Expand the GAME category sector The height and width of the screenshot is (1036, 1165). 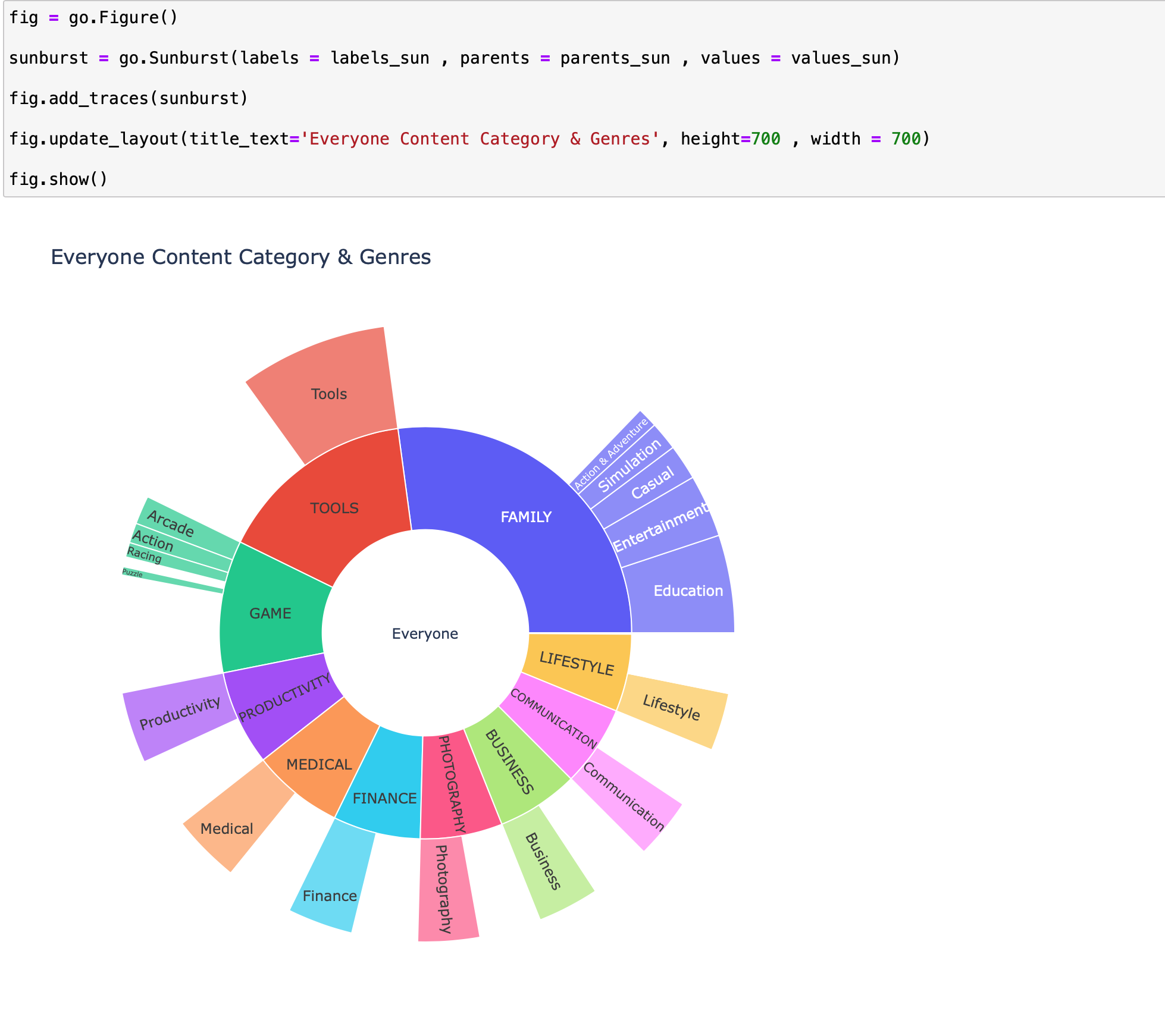[x=270, y=613]
